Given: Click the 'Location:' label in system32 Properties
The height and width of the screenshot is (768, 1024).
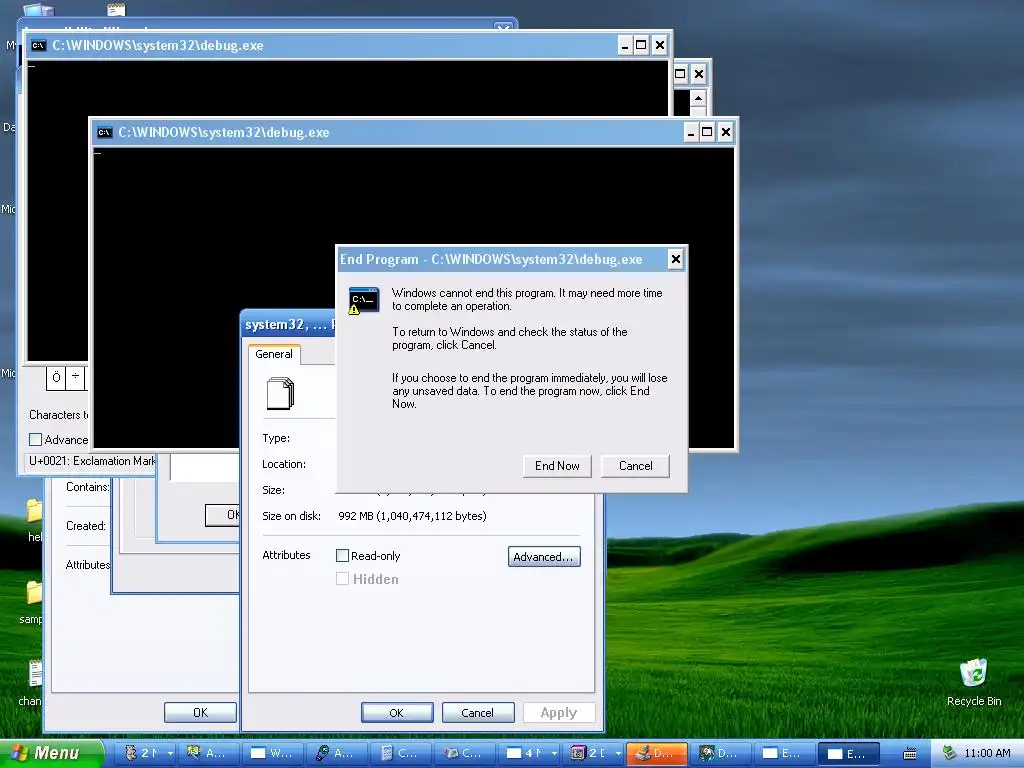Looking at the screenshot, I should tap(284, 464).
